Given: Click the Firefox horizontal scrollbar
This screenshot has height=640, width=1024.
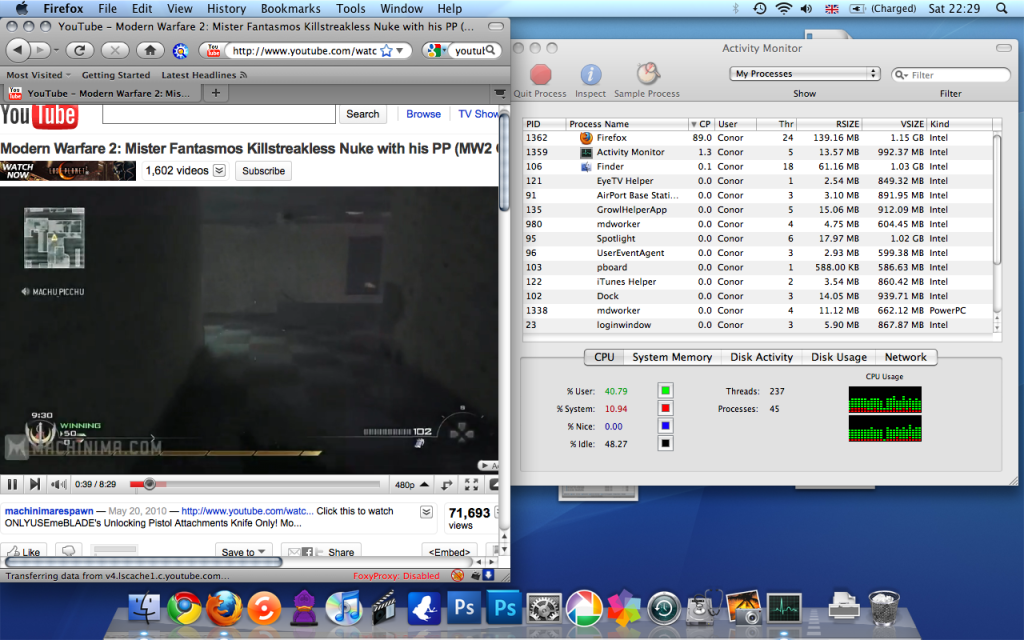Looking at the screenshot, I should click(x=144, y=562).
